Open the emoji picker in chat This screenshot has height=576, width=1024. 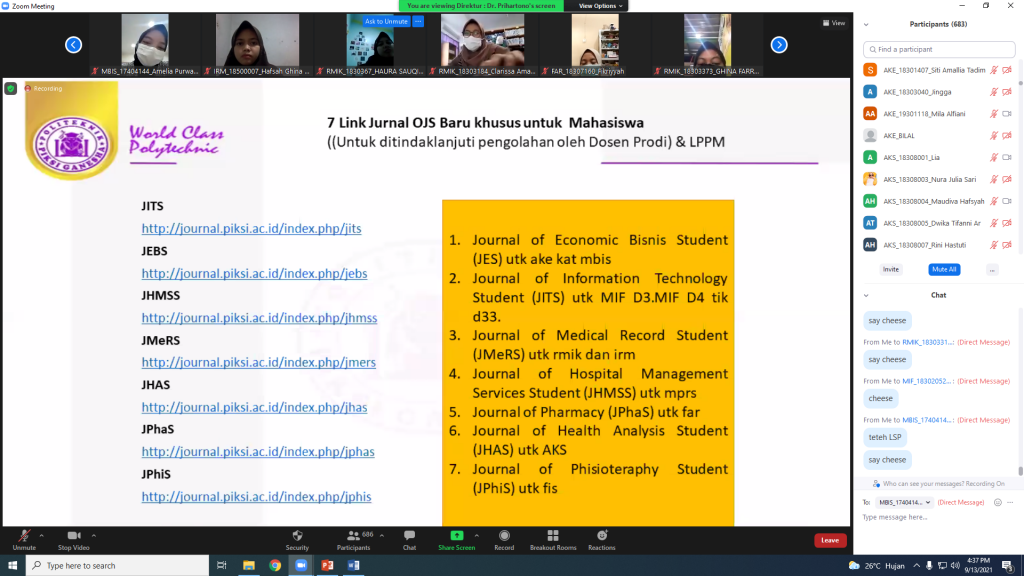998,502
